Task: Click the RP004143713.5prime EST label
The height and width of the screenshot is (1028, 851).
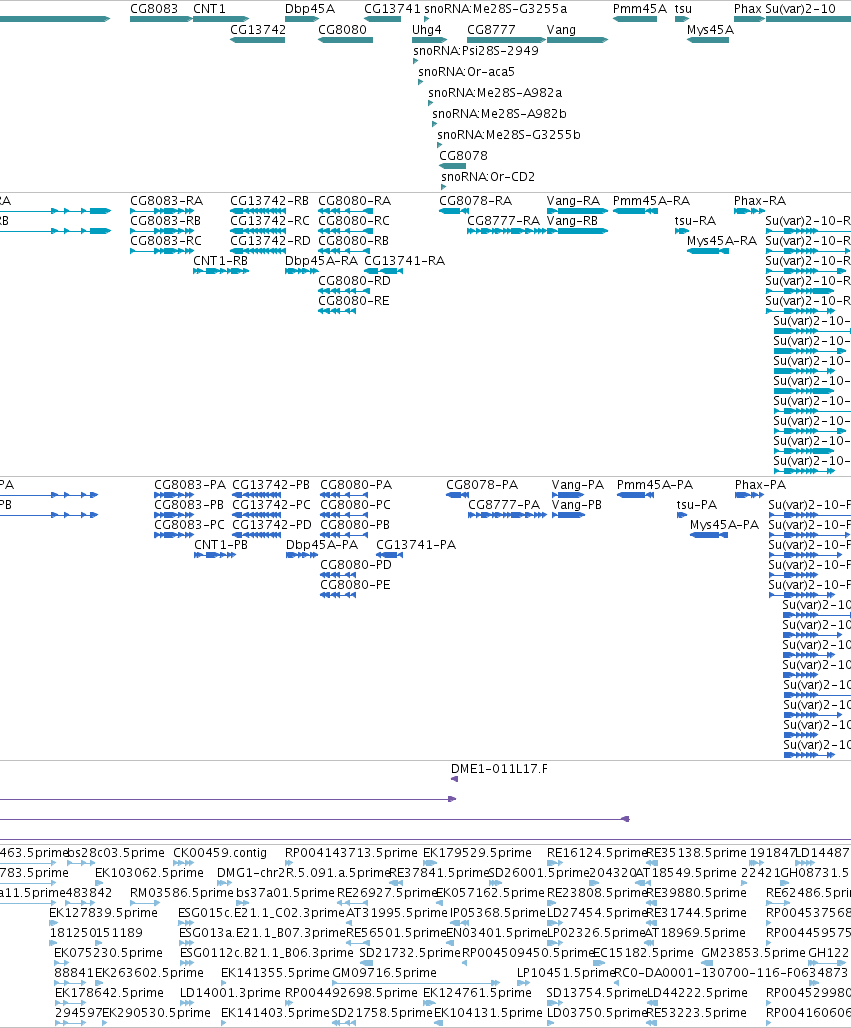Action: point(351,853)
